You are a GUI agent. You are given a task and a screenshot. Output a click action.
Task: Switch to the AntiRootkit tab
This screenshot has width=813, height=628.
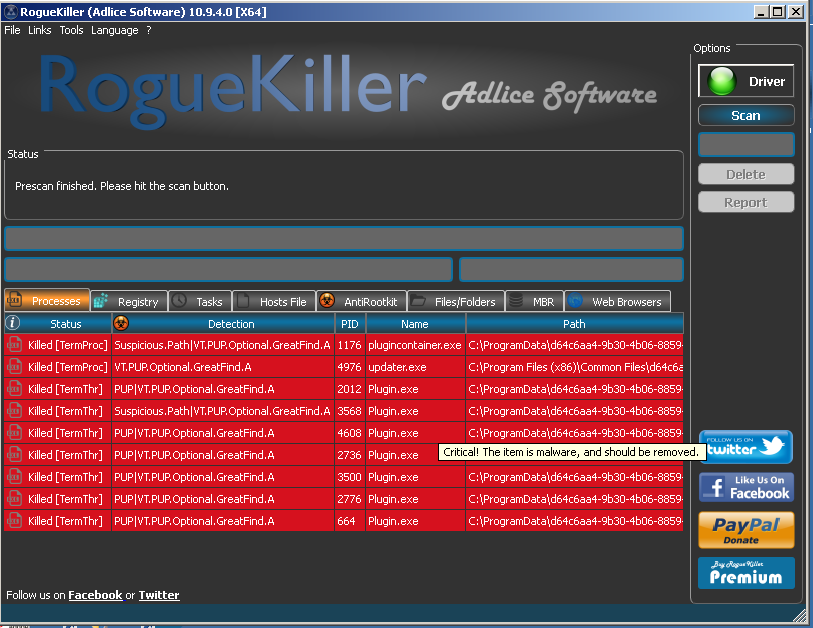click(362, 301)
